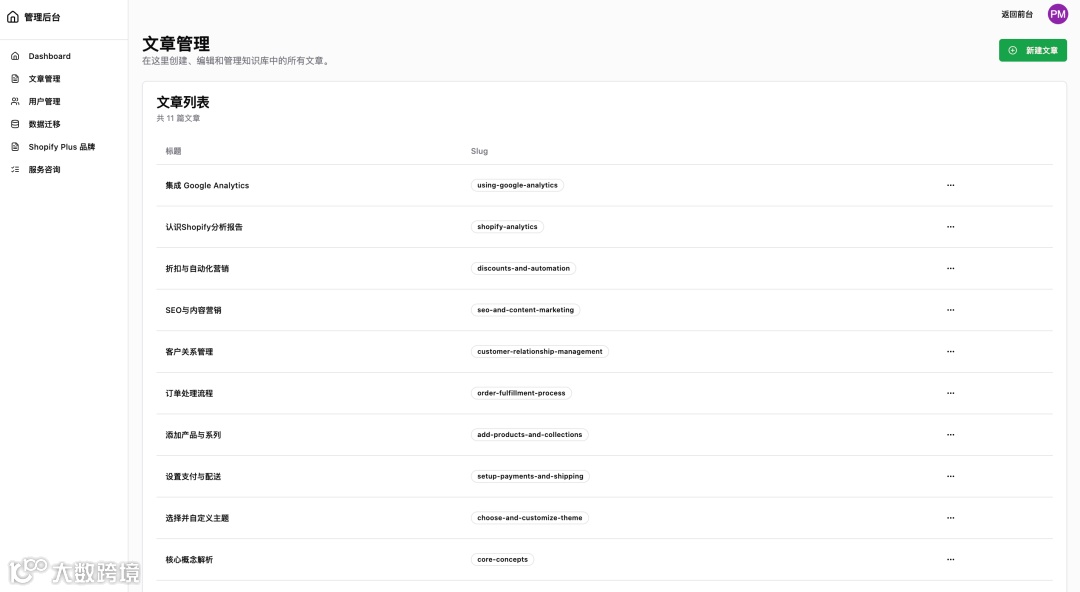Go to Dashboard in sidebar

click(x=50, y=56)
